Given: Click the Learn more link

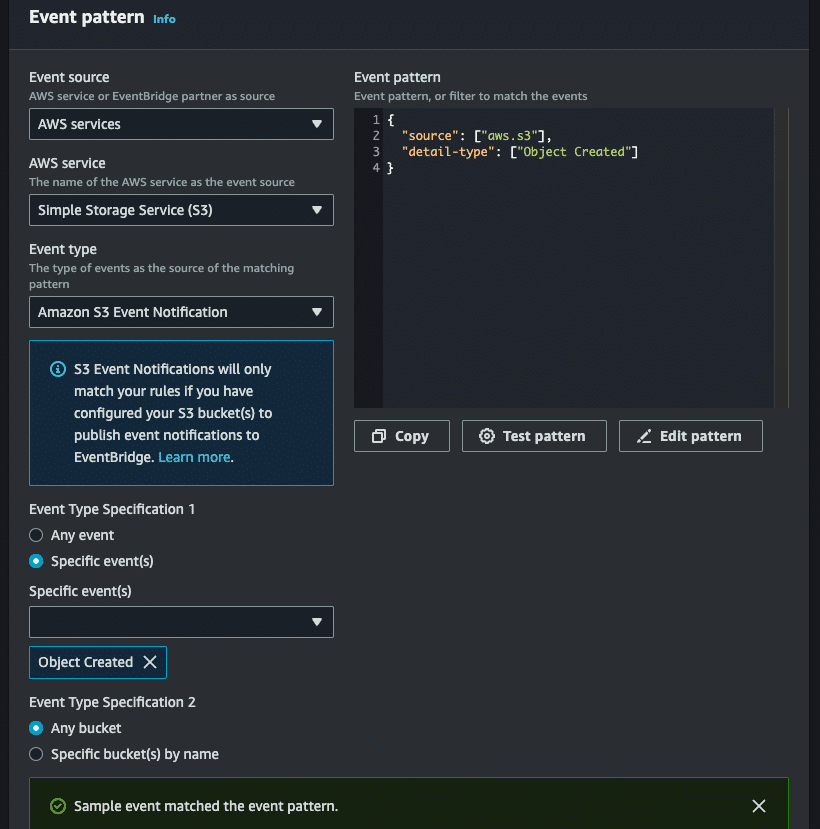Looking at the screenshot, I should tap(194, 457).
